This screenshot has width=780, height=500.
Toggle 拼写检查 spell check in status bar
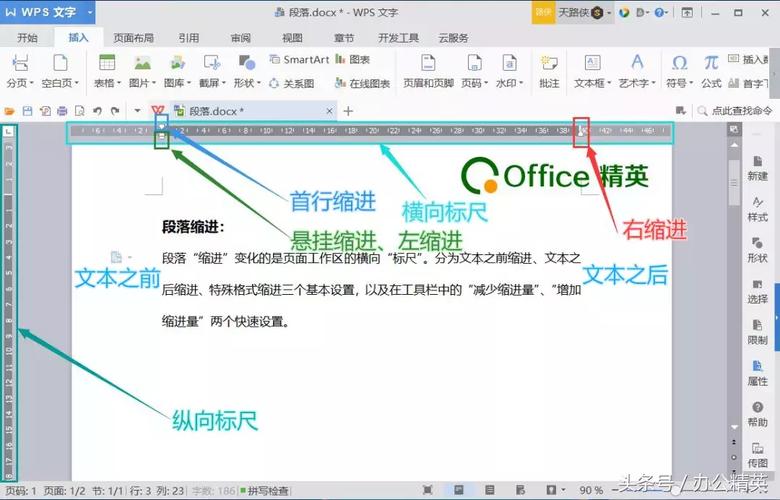coord(265,491)
